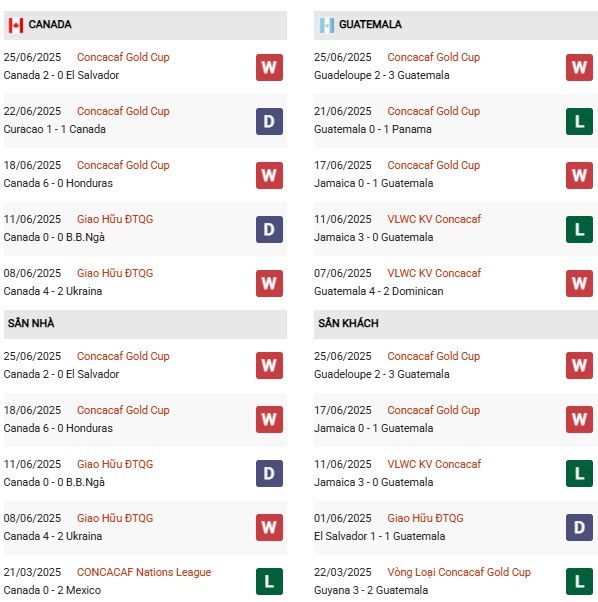This screenshot has height=602, width=598.
Task: Click L badge for Guyana 3-2 Guatemala
Action: pyautogui.click(x=579, y=581)
